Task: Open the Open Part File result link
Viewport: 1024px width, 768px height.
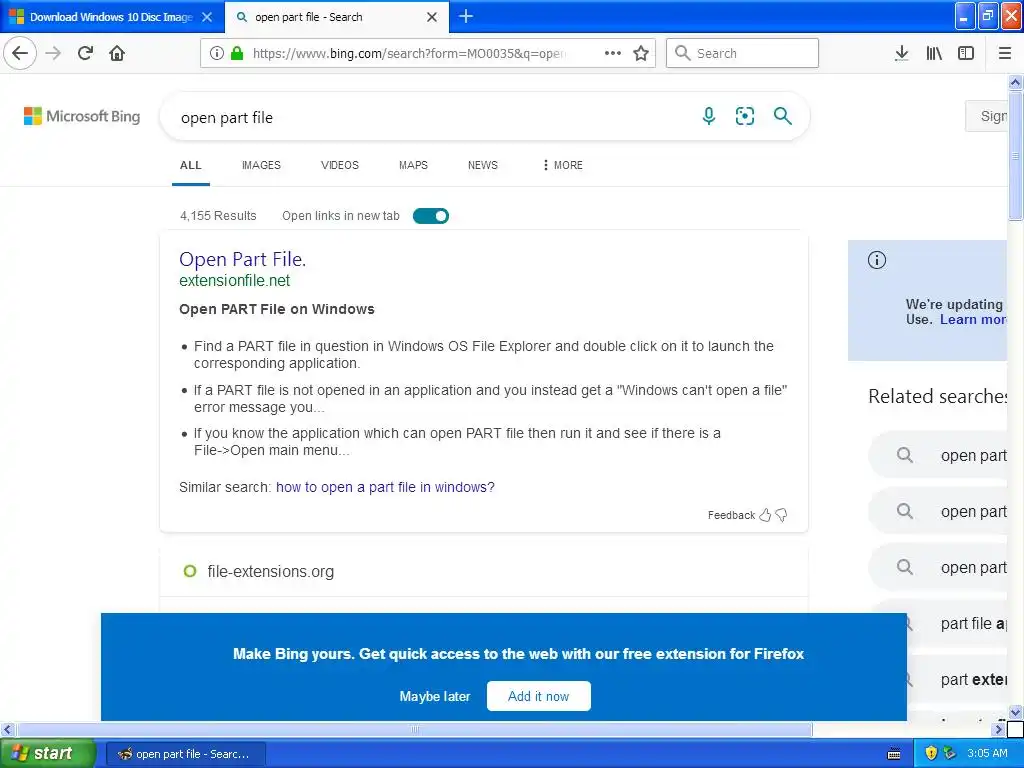Action: (x=242, y=259)
